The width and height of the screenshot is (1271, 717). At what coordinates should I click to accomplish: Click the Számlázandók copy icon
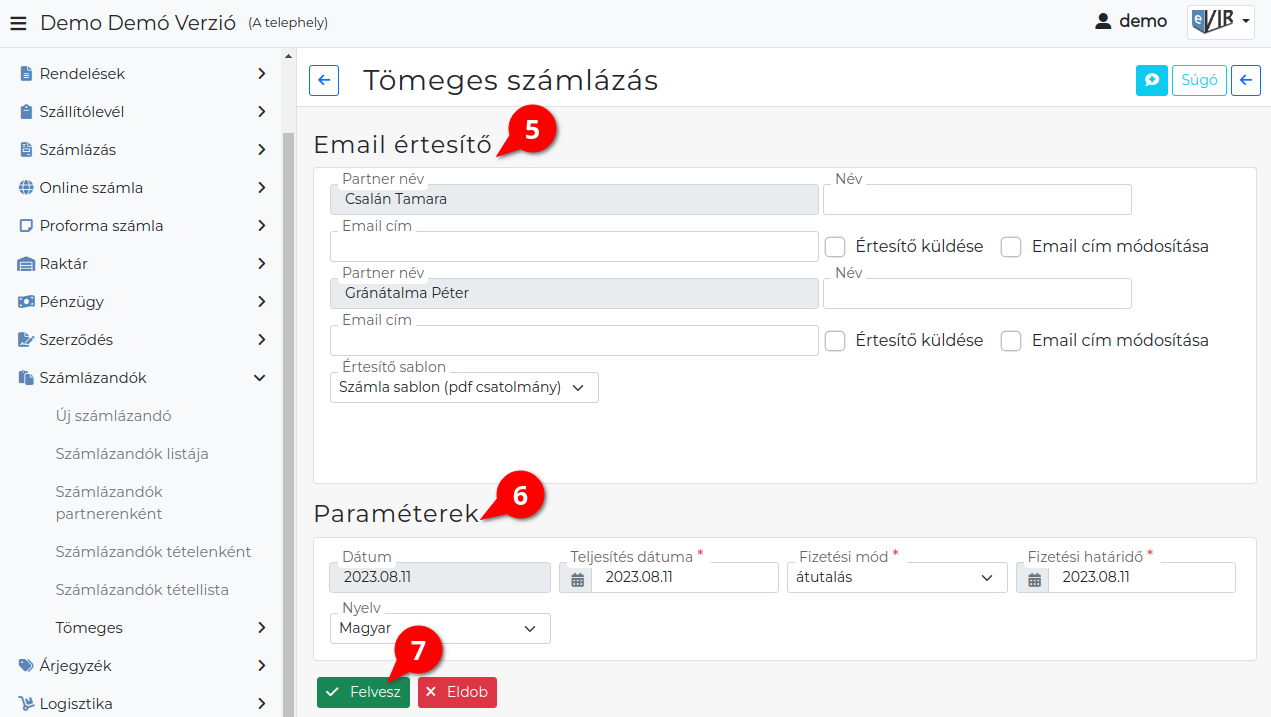[26, 378]
